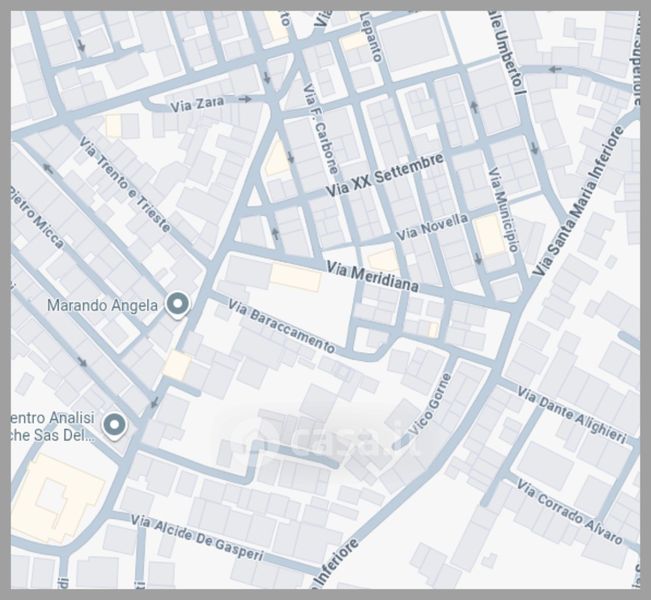Click the Via Zara street label
The height and width of the screenshot is (600, 651).
click(196, 103)
